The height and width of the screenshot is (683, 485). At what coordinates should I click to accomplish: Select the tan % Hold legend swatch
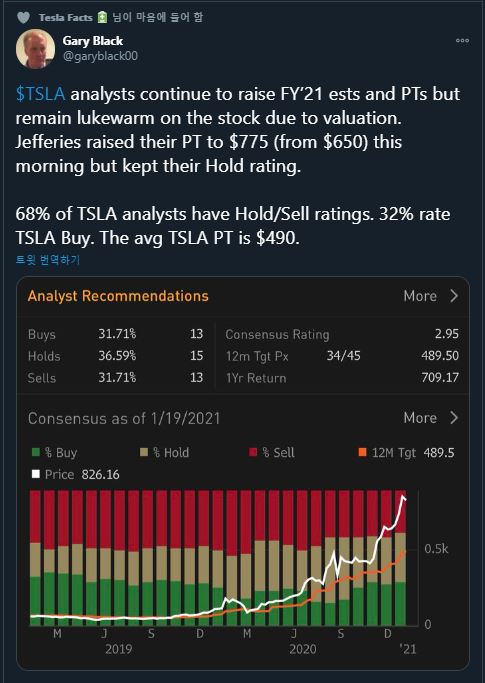(x=144, y=452)
